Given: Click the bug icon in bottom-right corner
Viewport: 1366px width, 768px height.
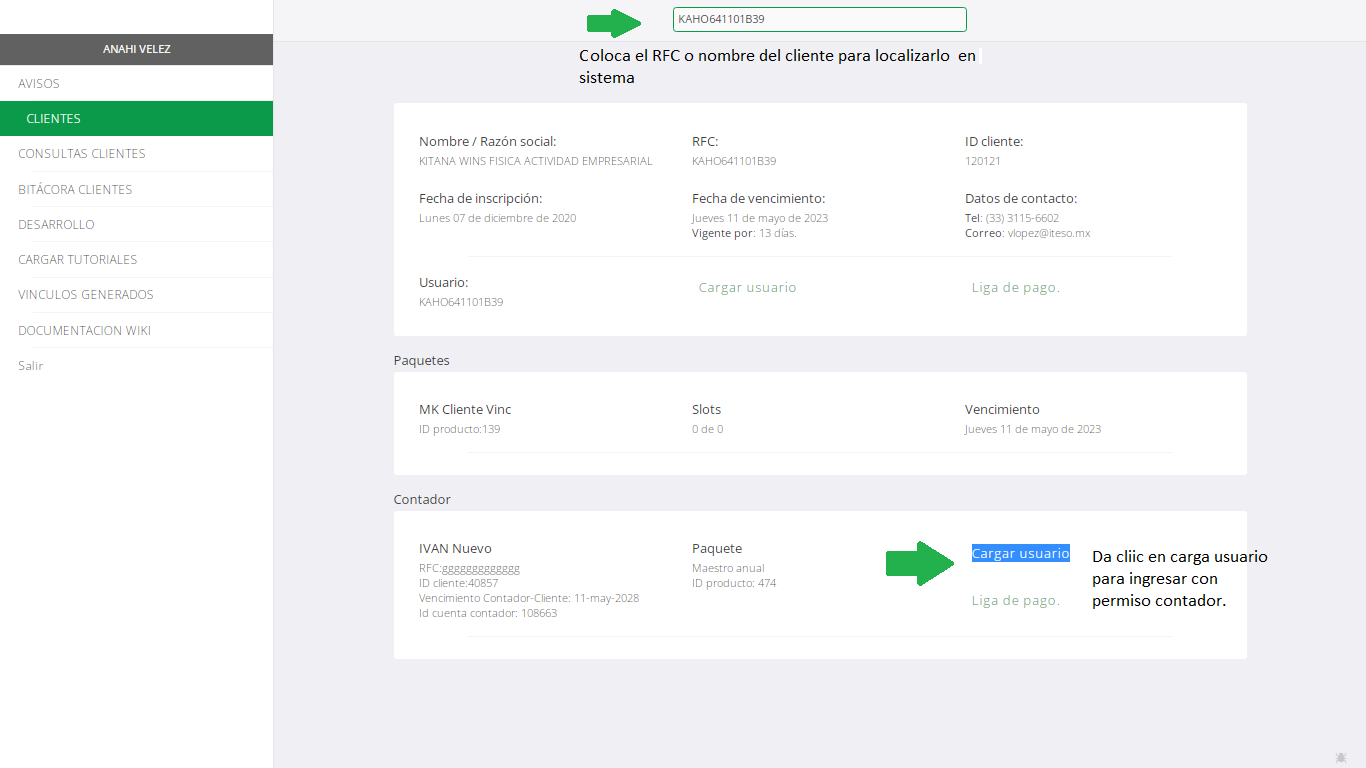Looking at the screenshot, I should click(1341, 758).
